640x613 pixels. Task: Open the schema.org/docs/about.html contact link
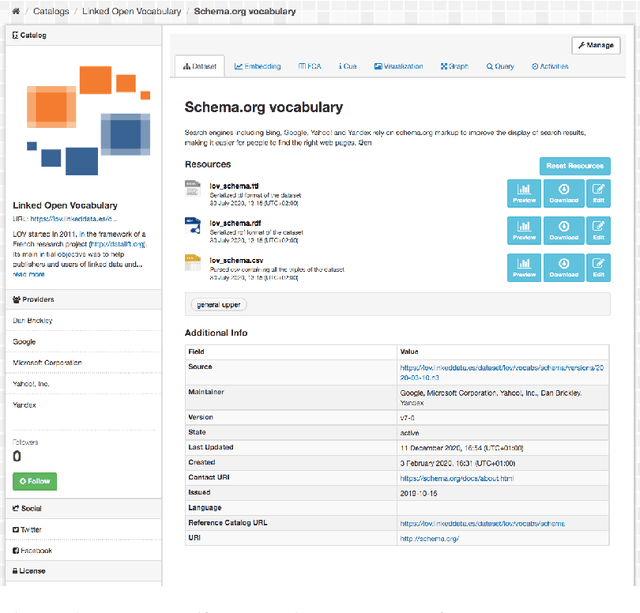click(x=443, y=479)
